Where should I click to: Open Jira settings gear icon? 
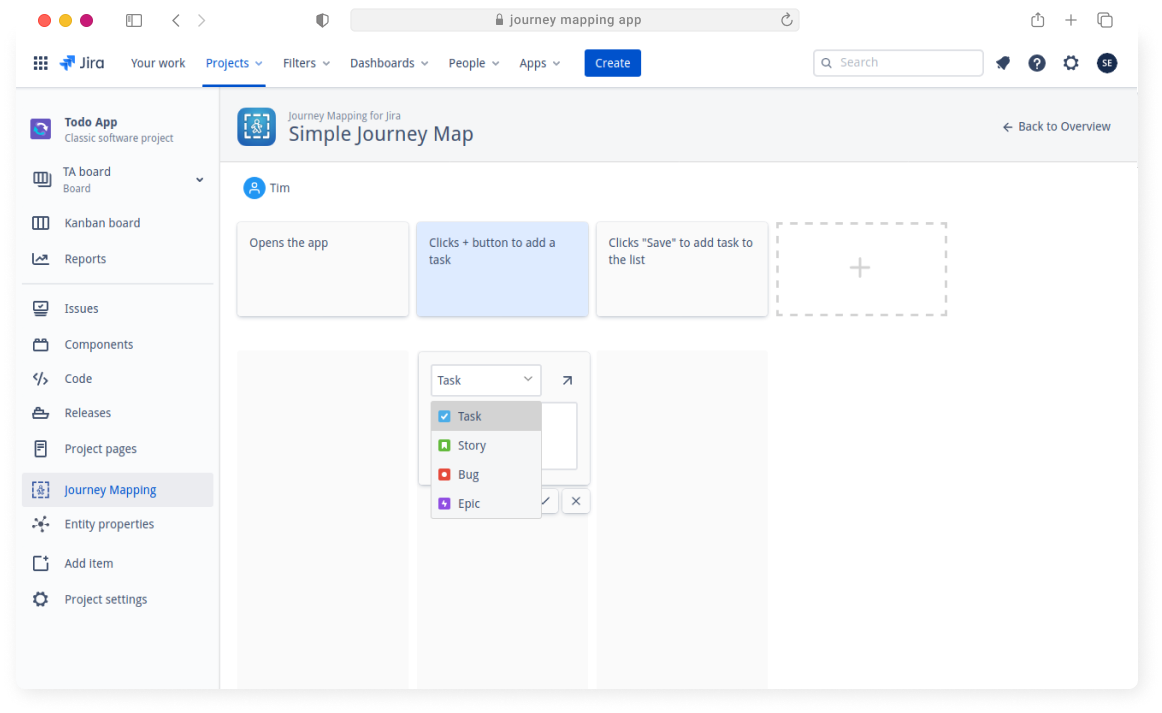pyautogui.click(x=1071, y=63)
